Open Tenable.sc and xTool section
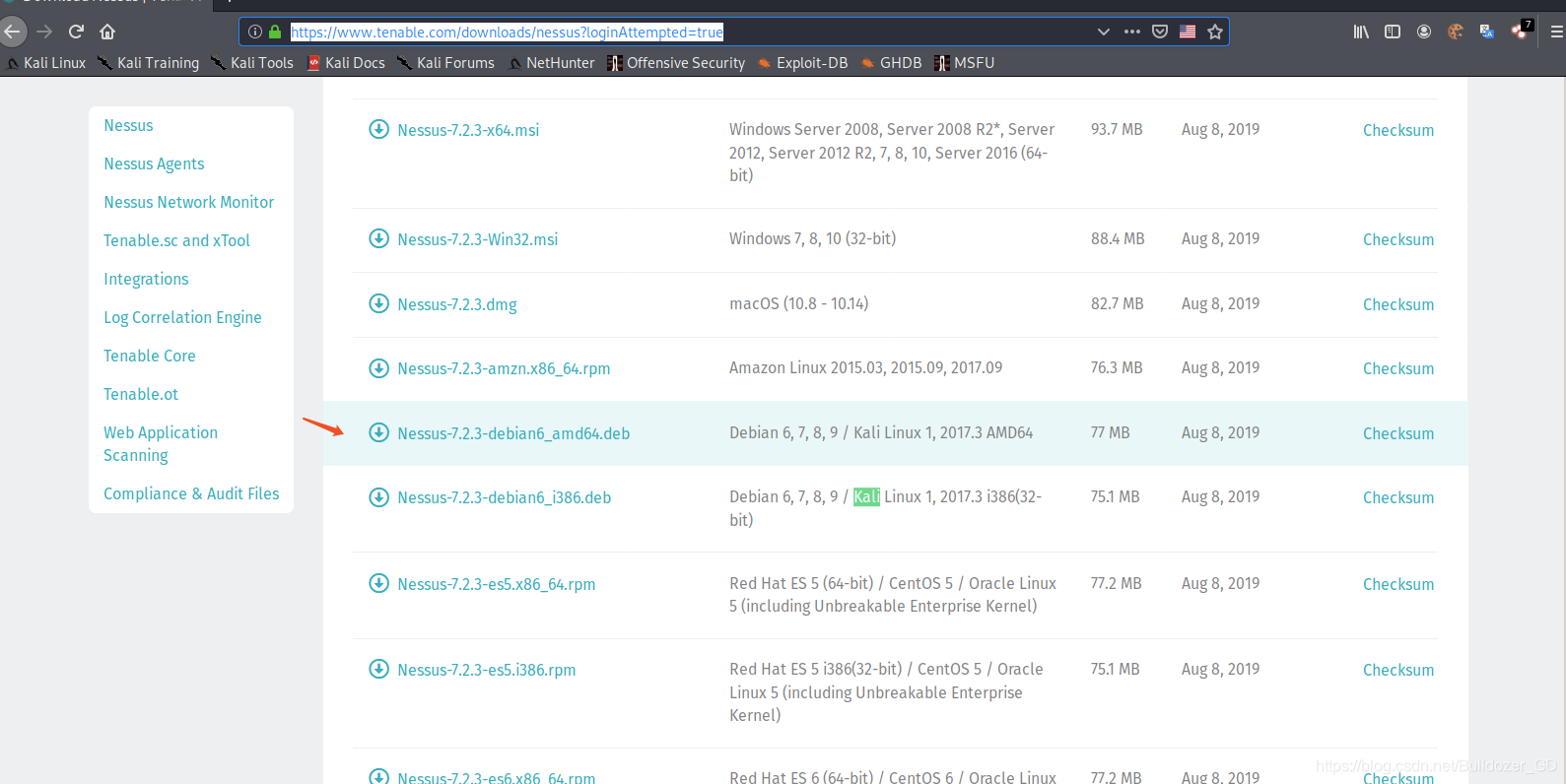This screenshot has width=1566, height=784. [x=176, y=240]
